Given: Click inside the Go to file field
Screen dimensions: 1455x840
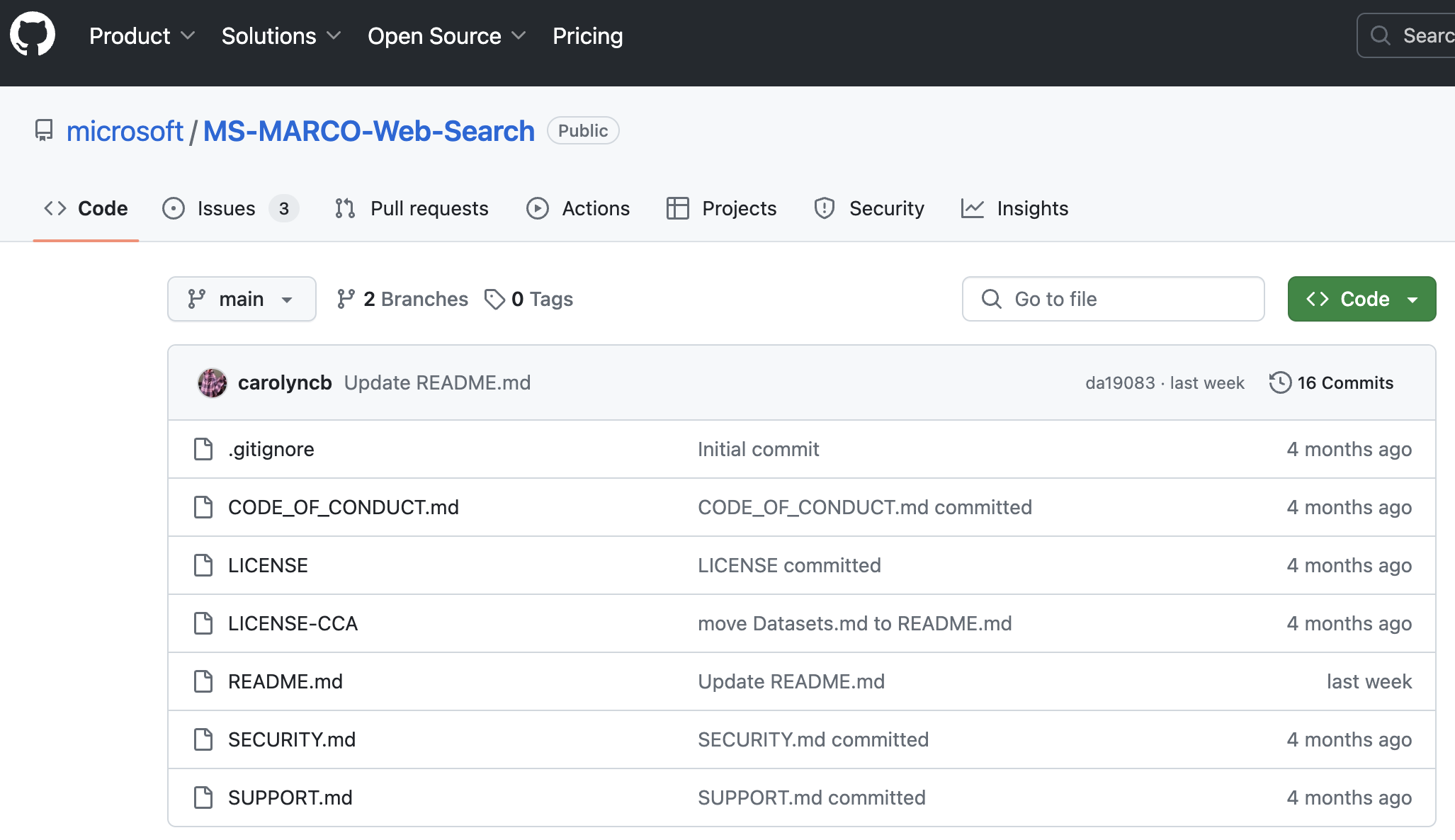Looking at the screenshot, I should (1112, 298).
